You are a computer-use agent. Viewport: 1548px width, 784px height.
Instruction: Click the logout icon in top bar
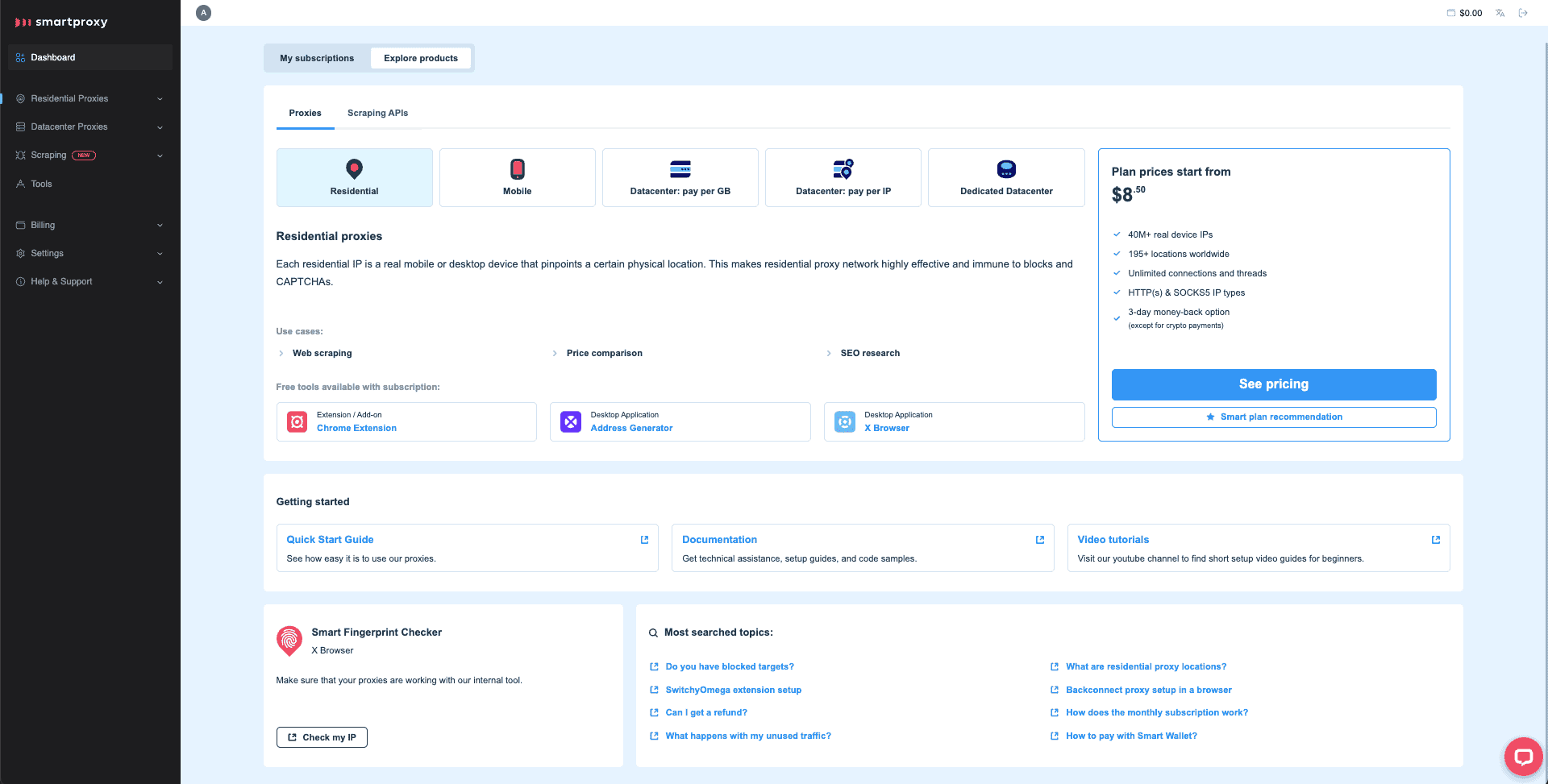coord(1523,13)
